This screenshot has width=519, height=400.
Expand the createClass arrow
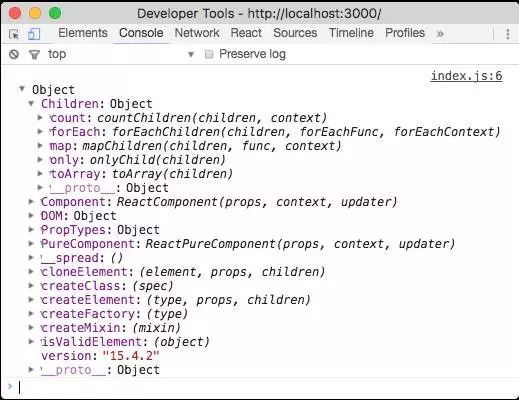pos(31,285)
